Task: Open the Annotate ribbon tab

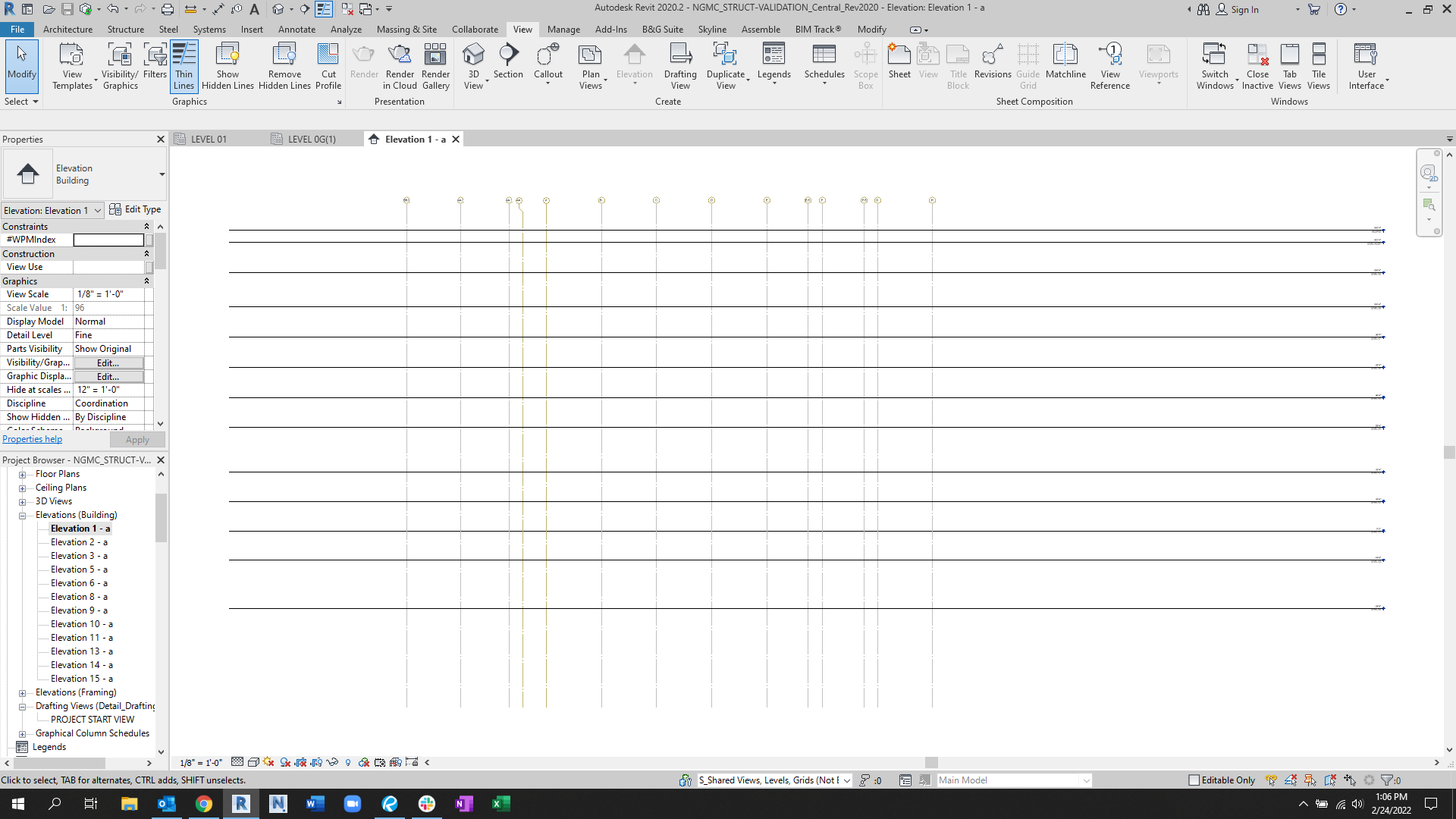Action: [x=297, y=30]
